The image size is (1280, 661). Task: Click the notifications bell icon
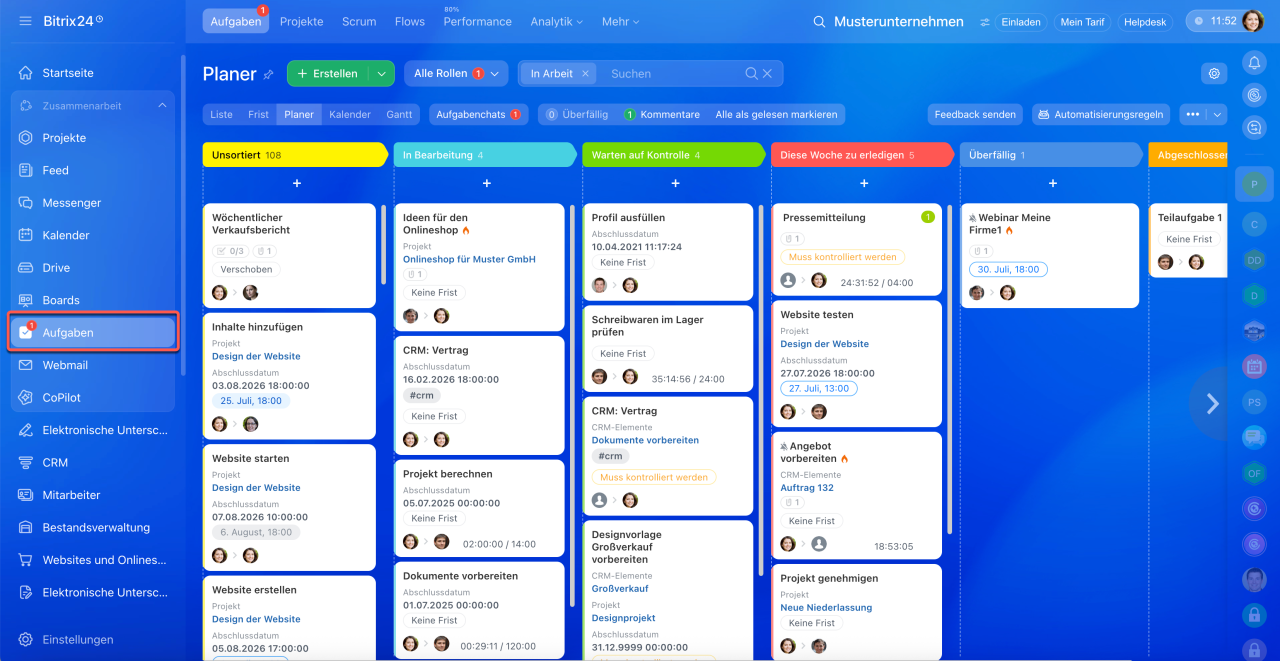(1254, 63)
